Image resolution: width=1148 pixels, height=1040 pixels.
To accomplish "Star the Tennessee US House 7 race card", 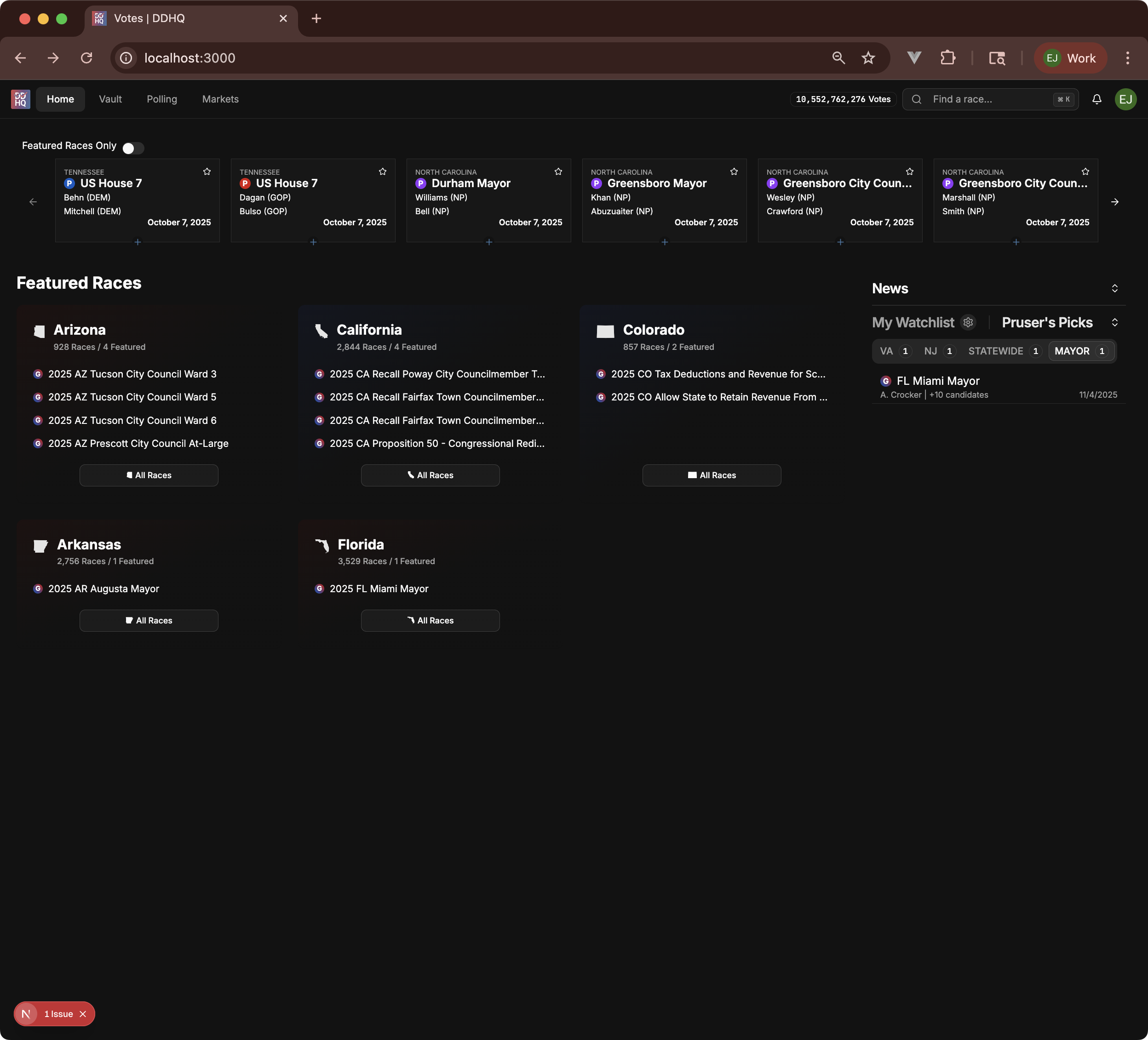I will point(207,171).
